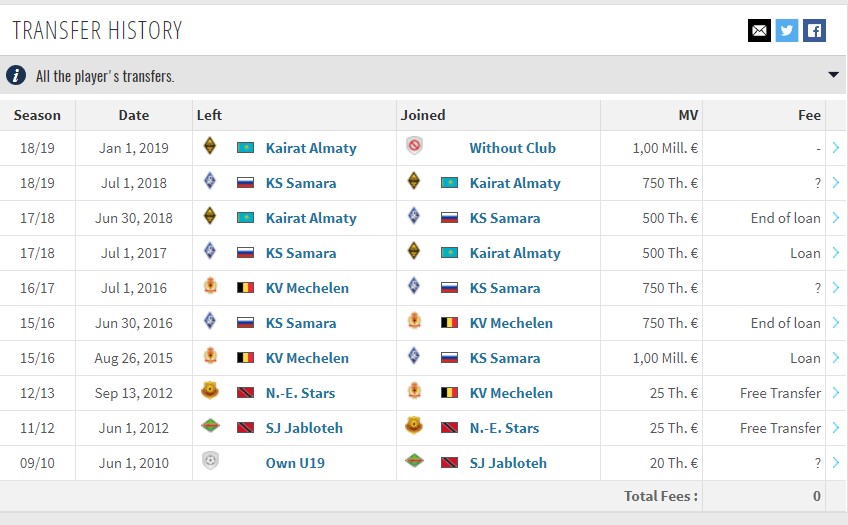This screenshot has height=525, width=848.
Task: Click SJ Jabloteh crest in Jun 1, 2012 row
Action: click(x=210, y=426)
